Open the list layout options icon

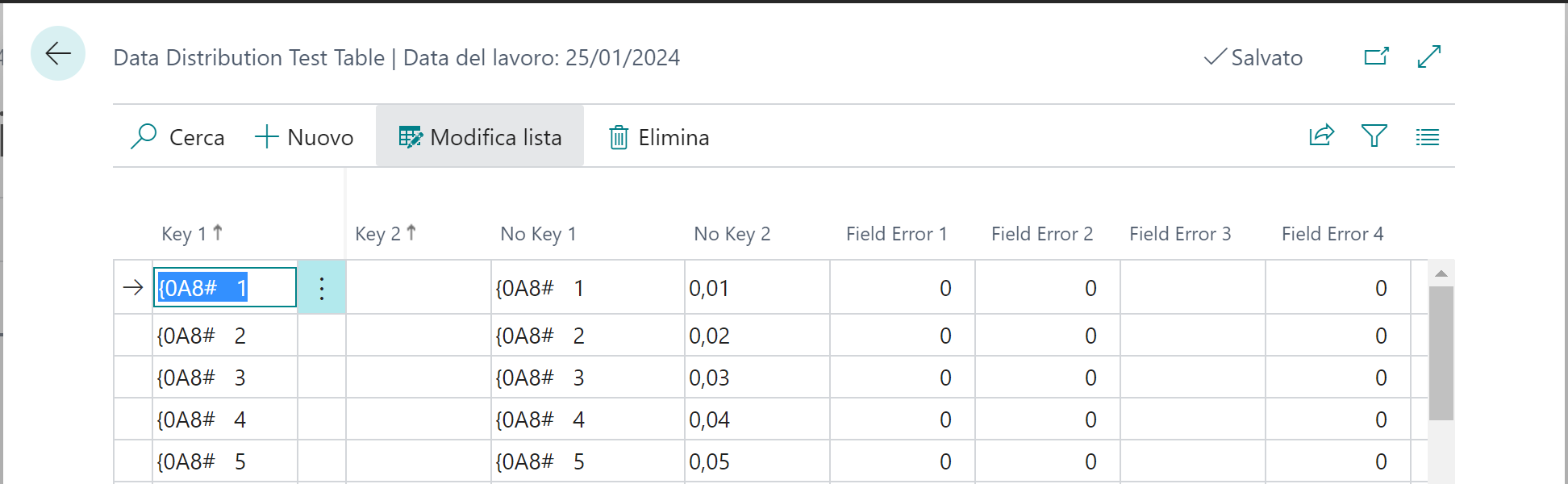pyautogui.click(x=1427, y=137)
